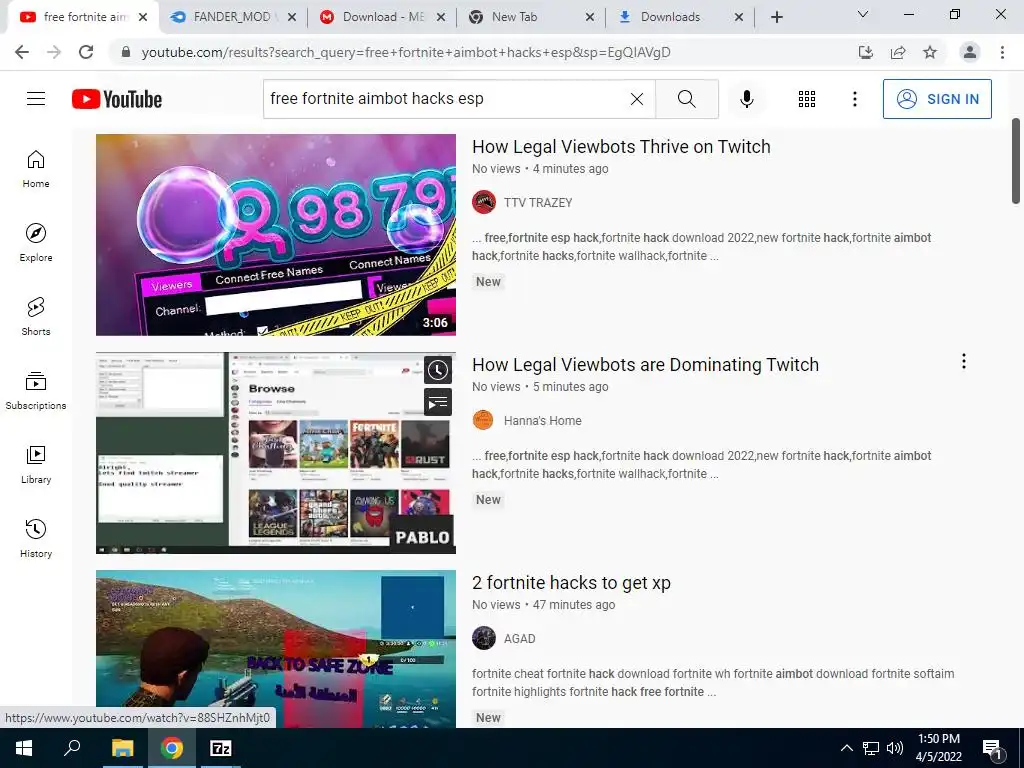Open the YouTube hamburger guide menu
Viewport: 1024px width, 768px height.
[x=36, y=99]
